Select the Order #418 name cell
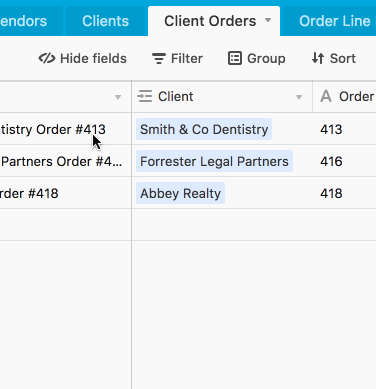Viewport: 376px width, 389px height. pos(66,193)
